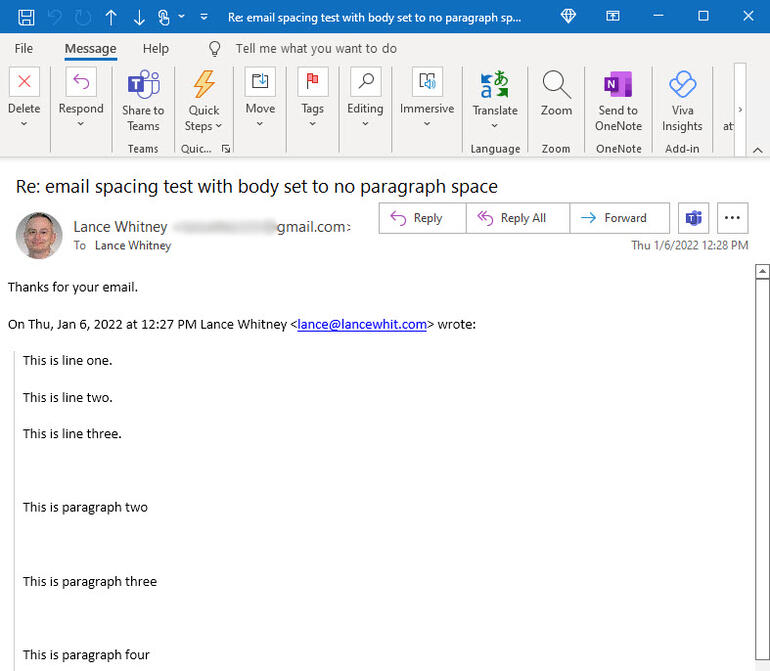Click the text 'This is line one.'
The image size is (770, 671).
tap(68, 361)
